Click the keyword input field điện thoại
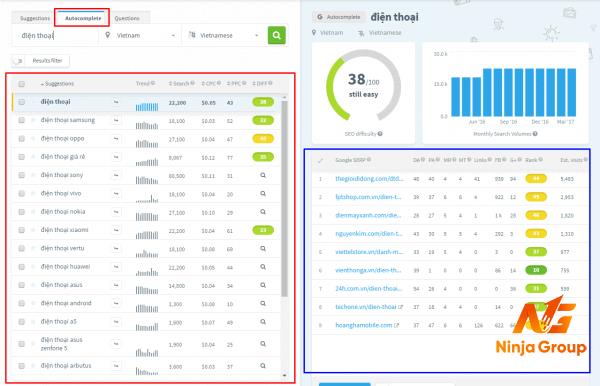This screenshot has height=386, width=600. (55, 36)
